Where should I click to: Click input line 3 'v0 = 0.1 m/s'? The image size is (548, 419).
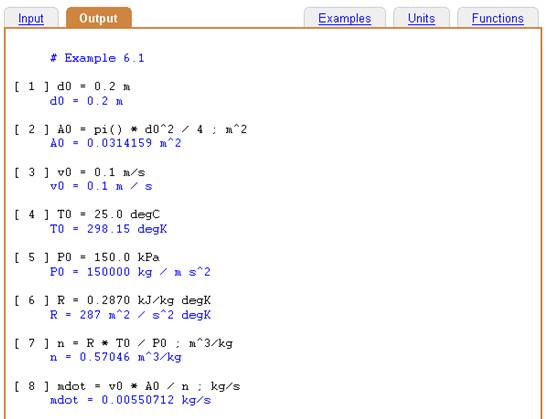click(x=80, y=172)
